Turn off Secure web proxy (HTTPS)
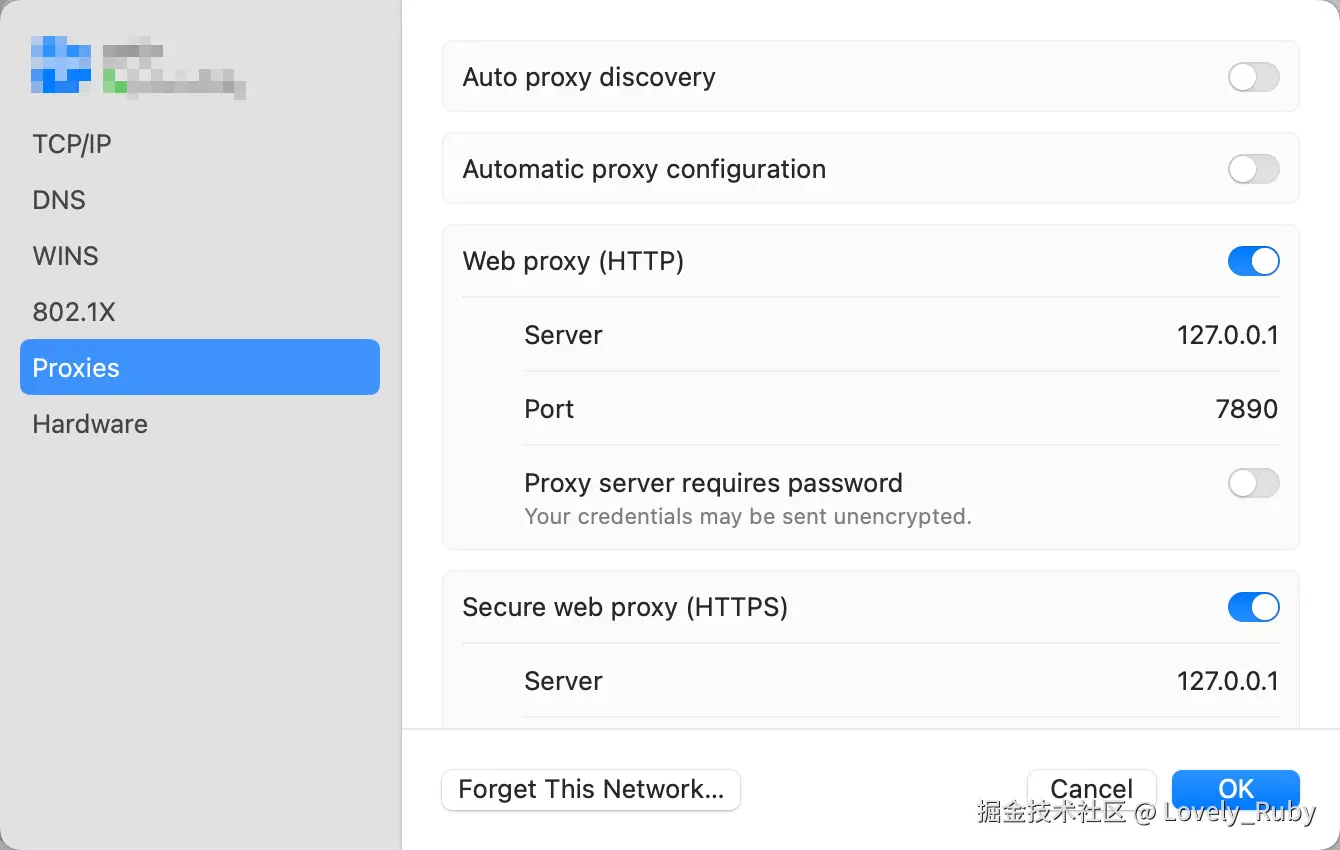This screenshot has width=1340, height=850. 1253,607
